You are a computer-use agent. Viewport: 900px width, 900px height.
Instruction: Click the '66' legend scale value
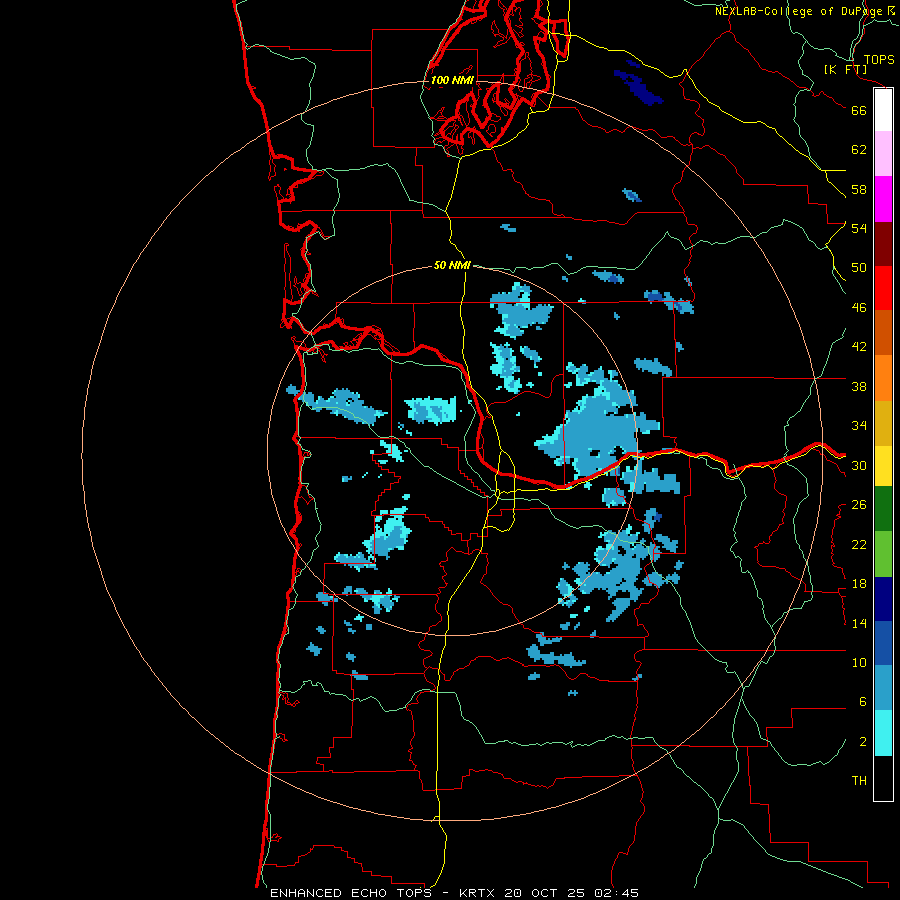(859, 110)
